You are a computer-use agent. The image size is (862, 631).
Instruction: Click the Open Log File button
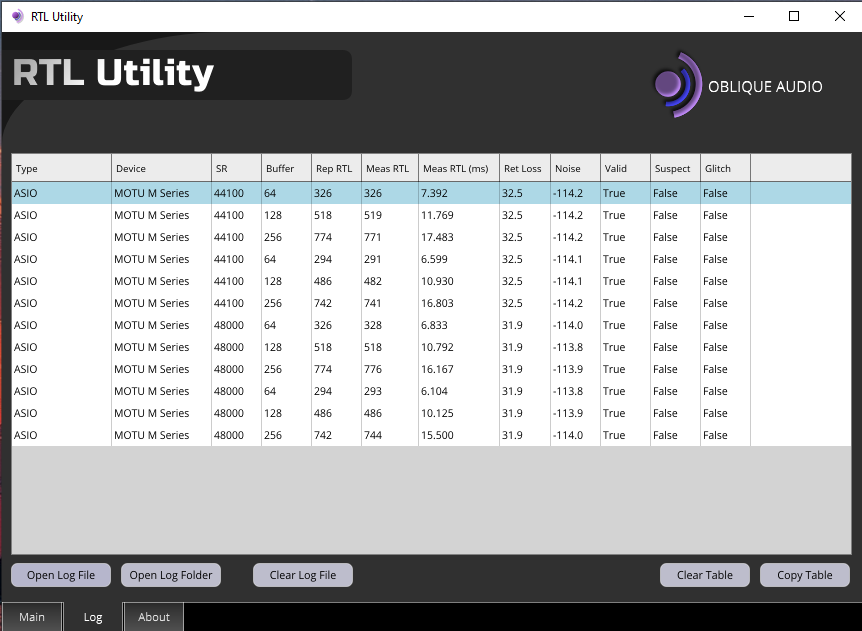click(x=61, y=575)
